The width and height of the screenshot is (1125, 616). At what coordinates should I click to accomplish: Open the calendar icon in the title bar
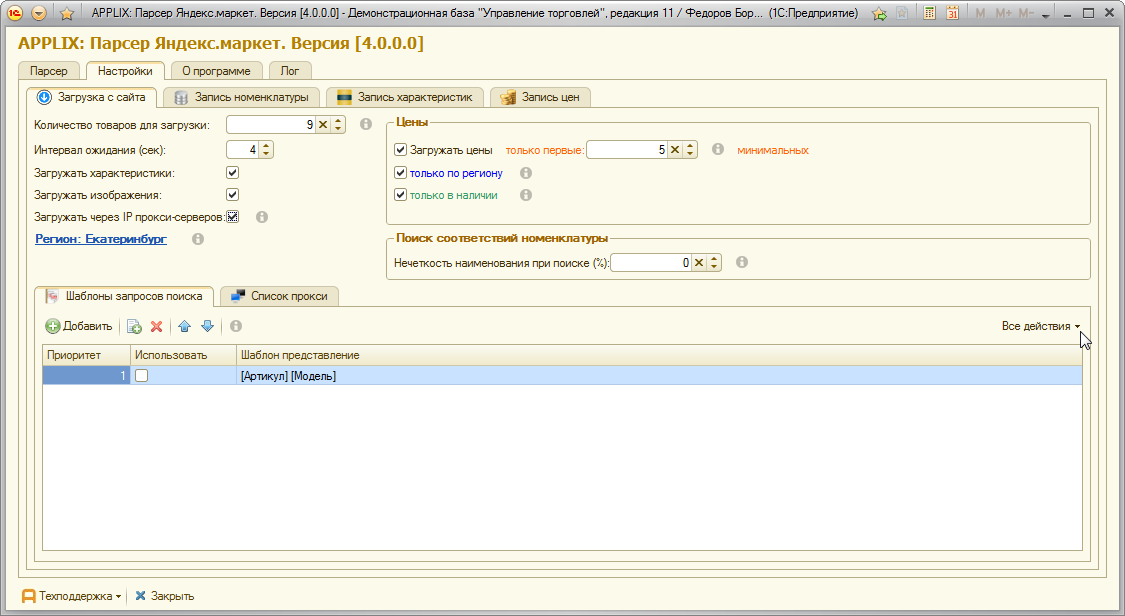click(952, 13)
